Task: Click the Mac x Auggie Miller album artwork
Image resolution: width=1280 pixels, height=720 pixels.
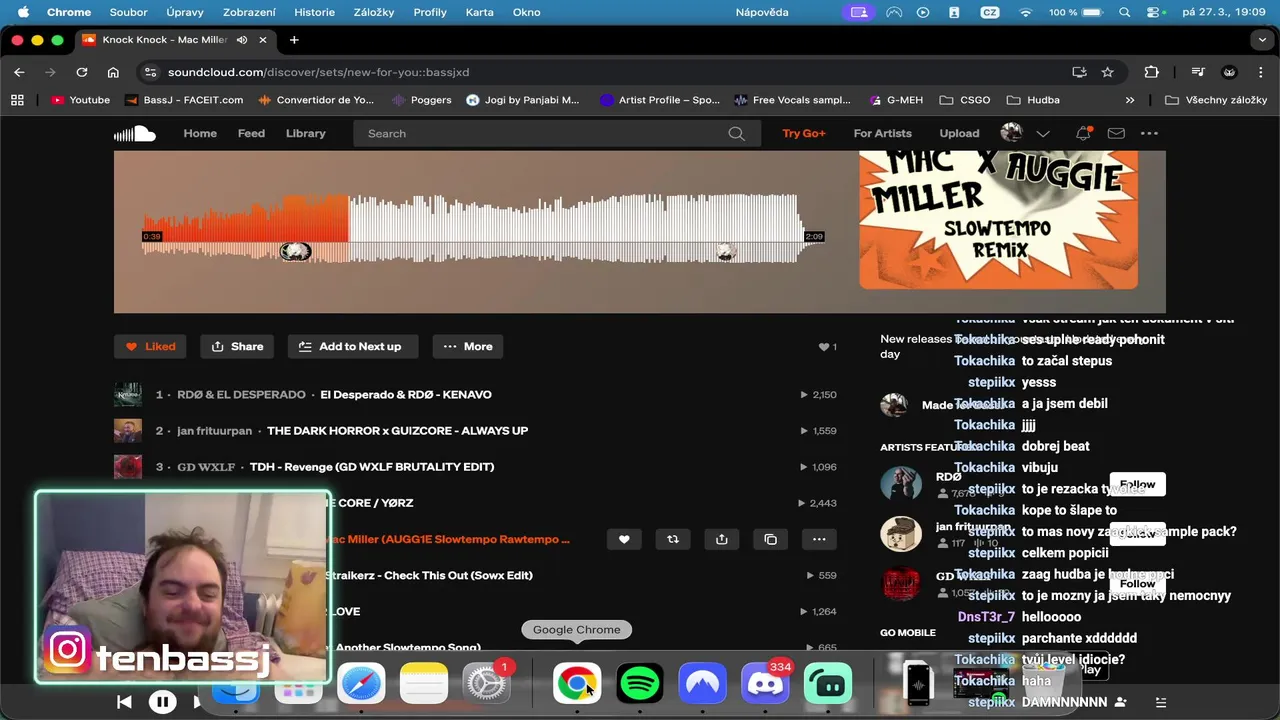Action: pos(998,220)
